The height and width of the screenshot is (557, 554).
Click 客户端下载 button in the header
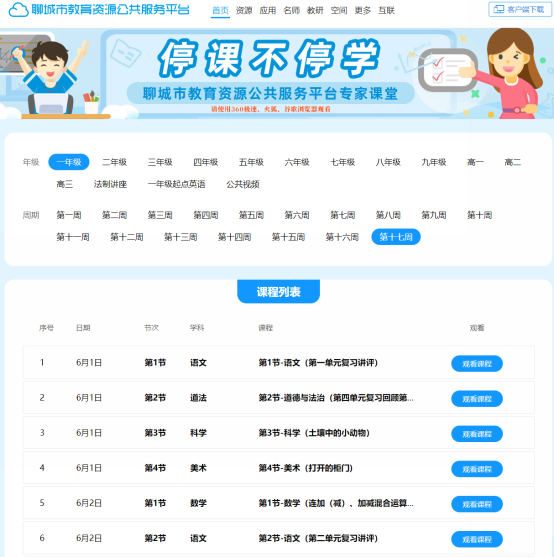(x=520, y=10)
